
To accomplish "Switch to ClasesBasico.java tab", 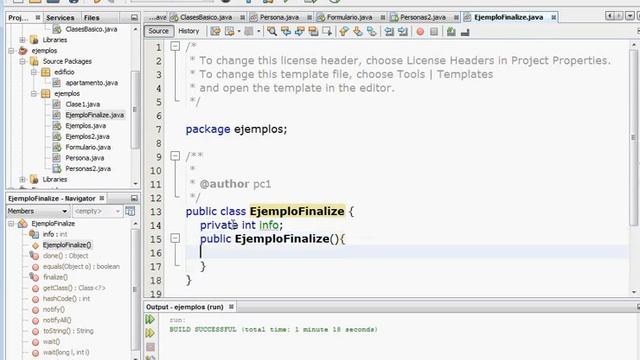I will pos(205,17).
